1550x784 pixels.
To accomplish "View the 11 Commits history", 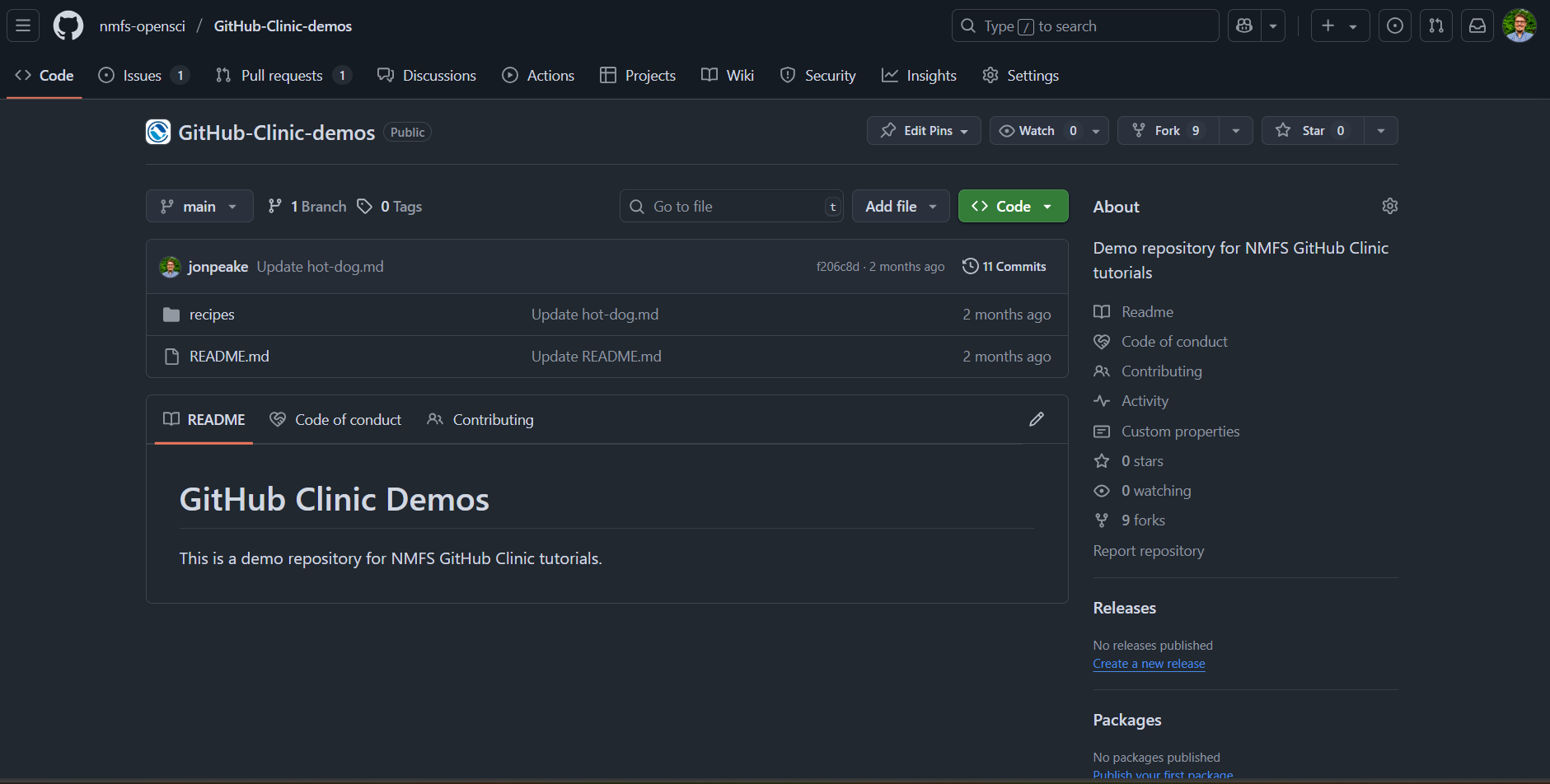I will [x=1004, y=266].
